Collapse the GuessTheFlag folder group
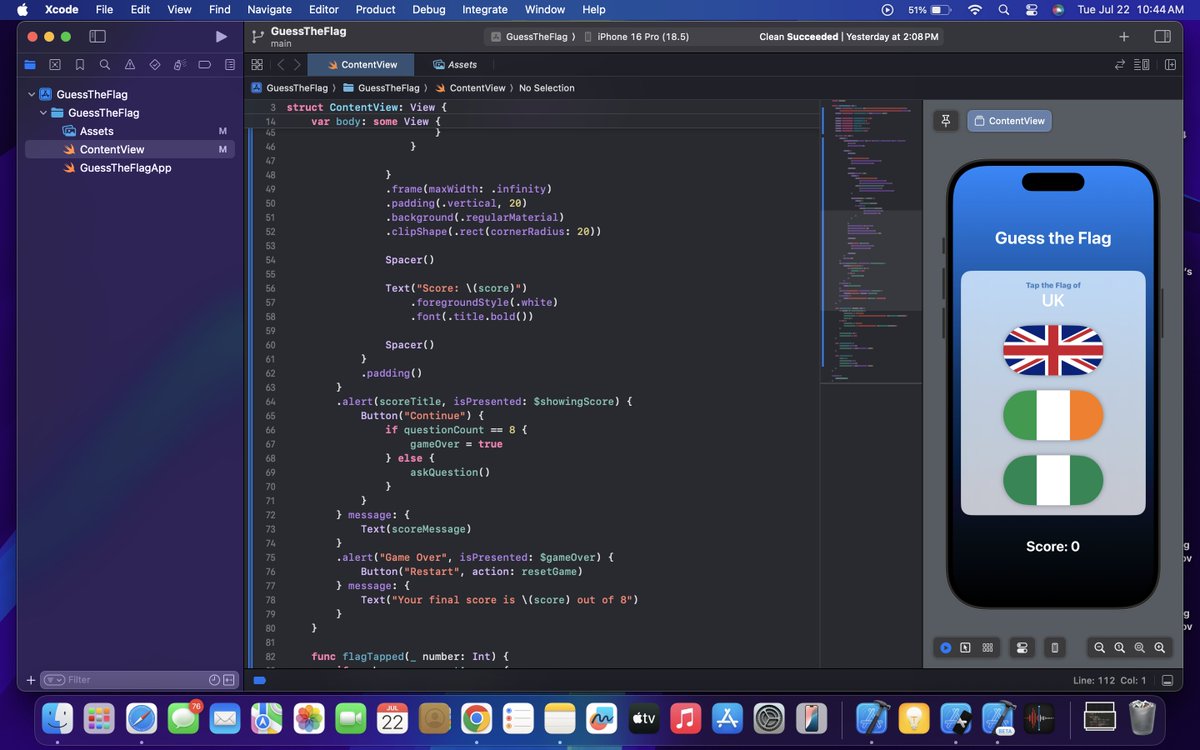 43,113
